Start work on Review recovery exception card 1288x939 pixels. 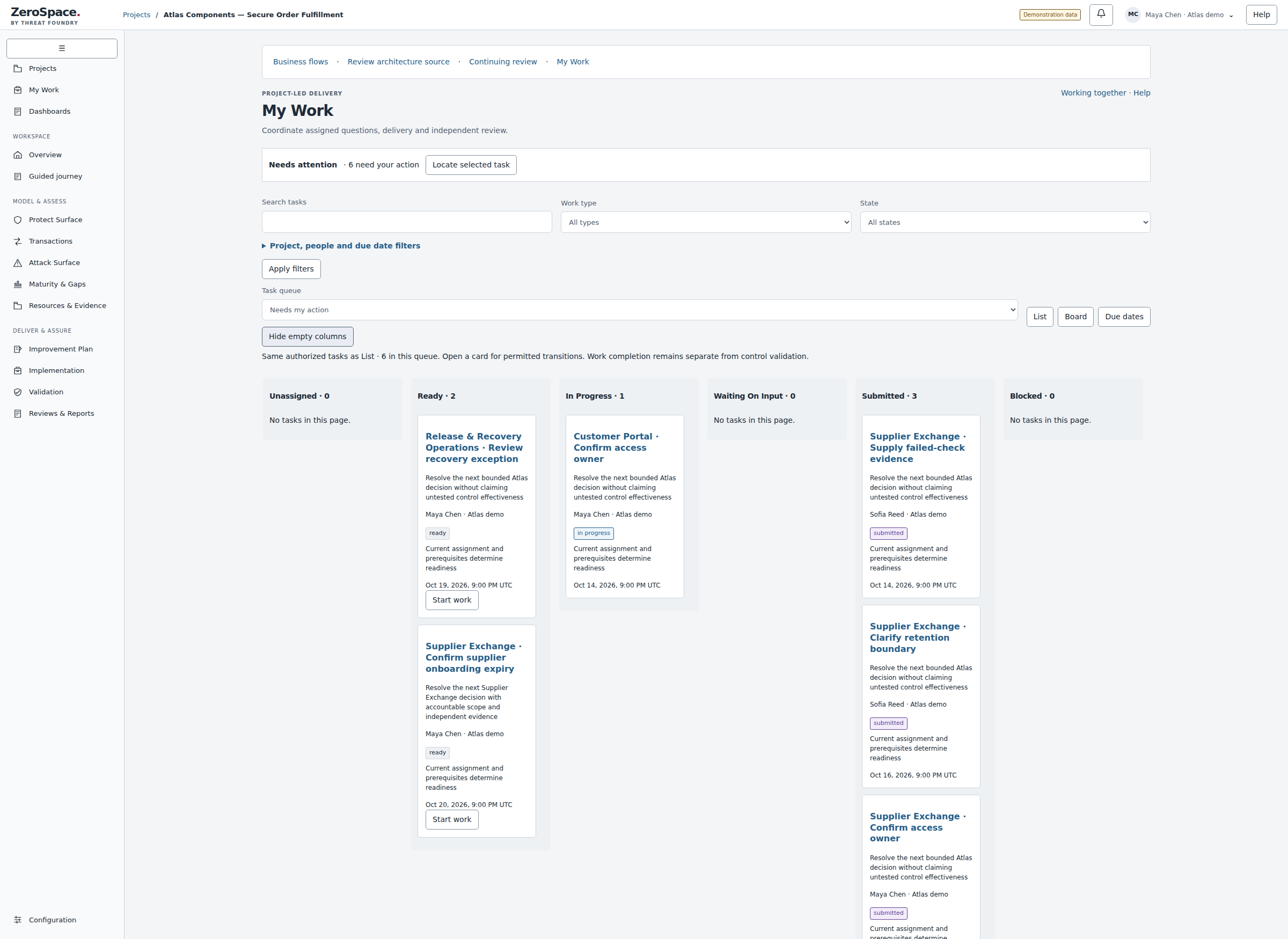pos(452,600)
